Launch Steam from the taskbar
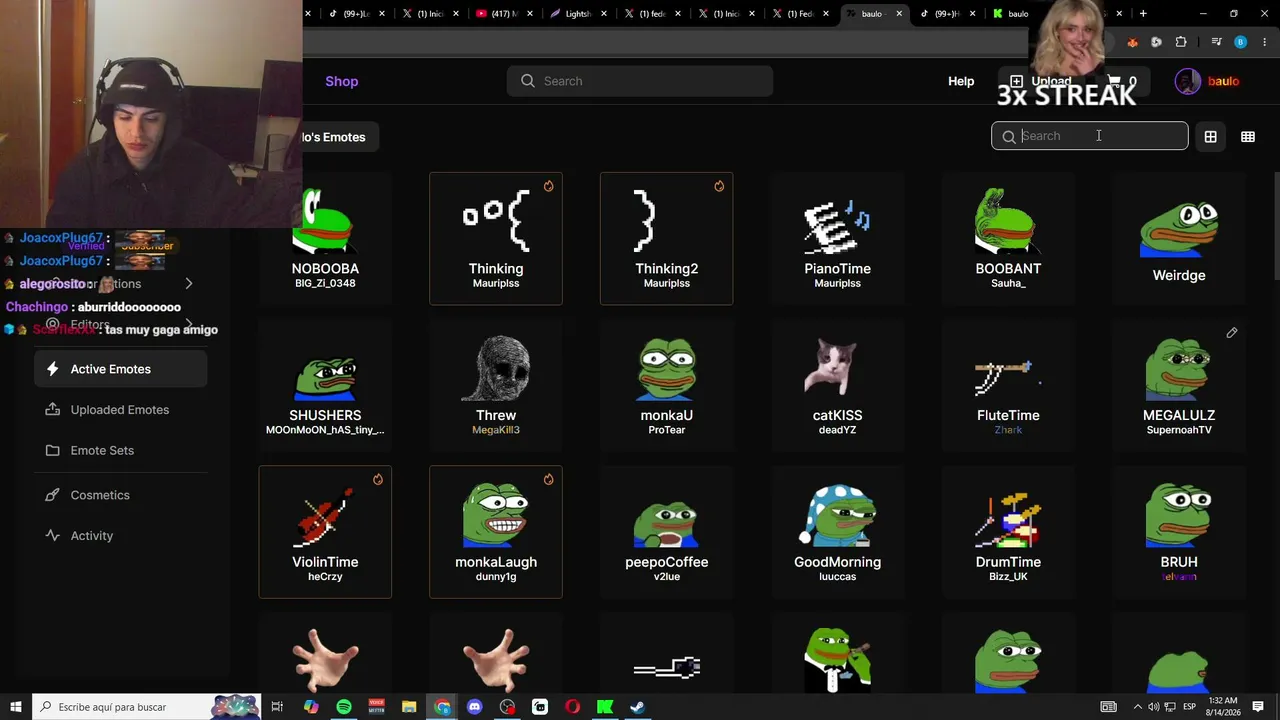Screen dimensions: 1280x720 click(x=637, y=707)
